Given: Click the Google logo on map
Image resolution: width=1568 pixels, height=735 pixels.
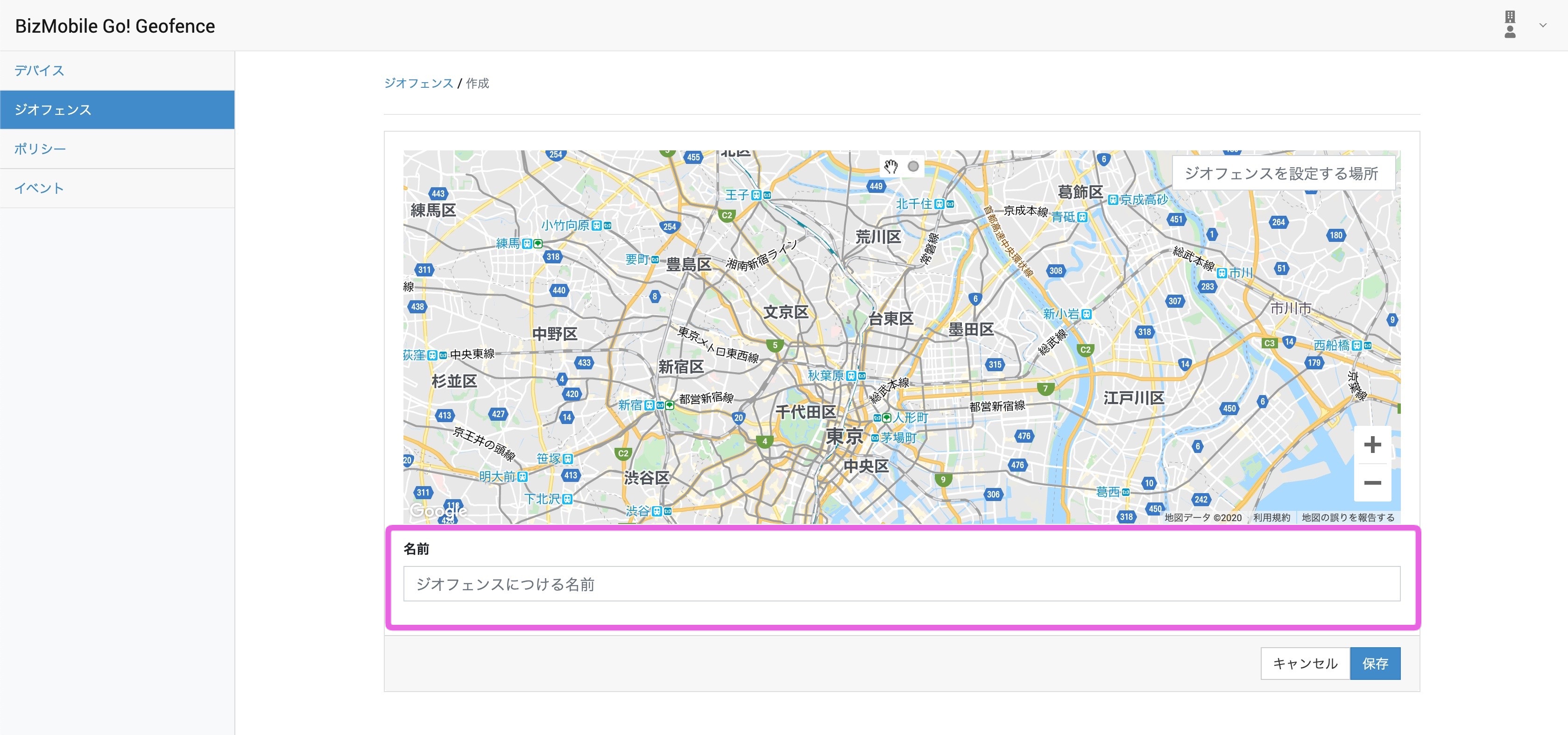Looking at the screenshot, I should [x=438, y=510].
